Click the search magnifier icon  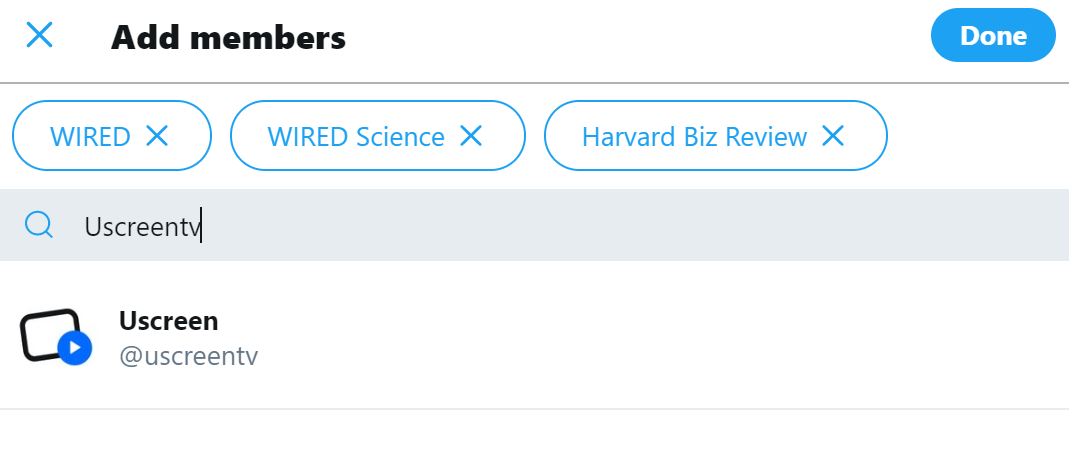[39, 225]
